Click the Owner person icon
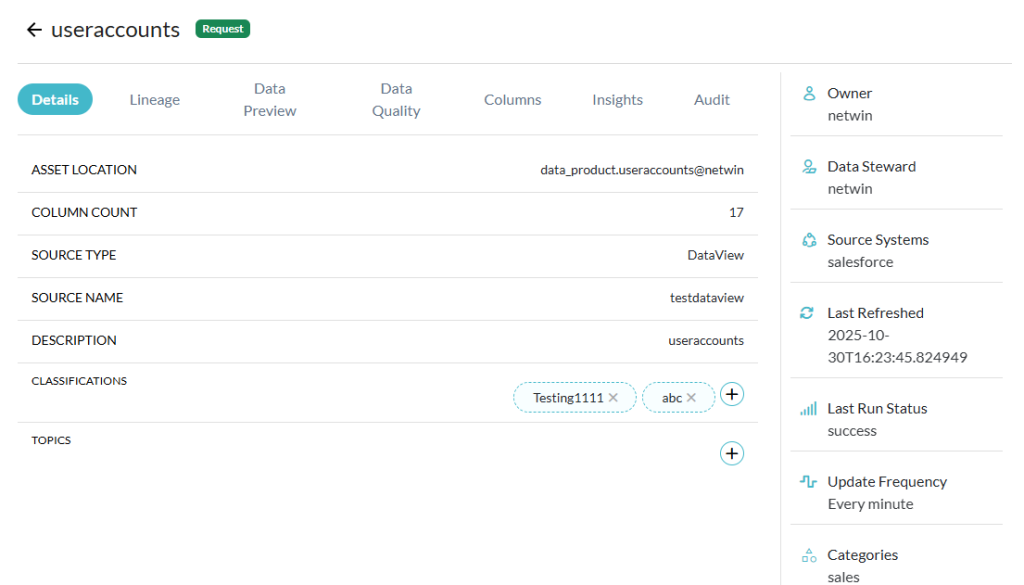 [x=808, y=92]
